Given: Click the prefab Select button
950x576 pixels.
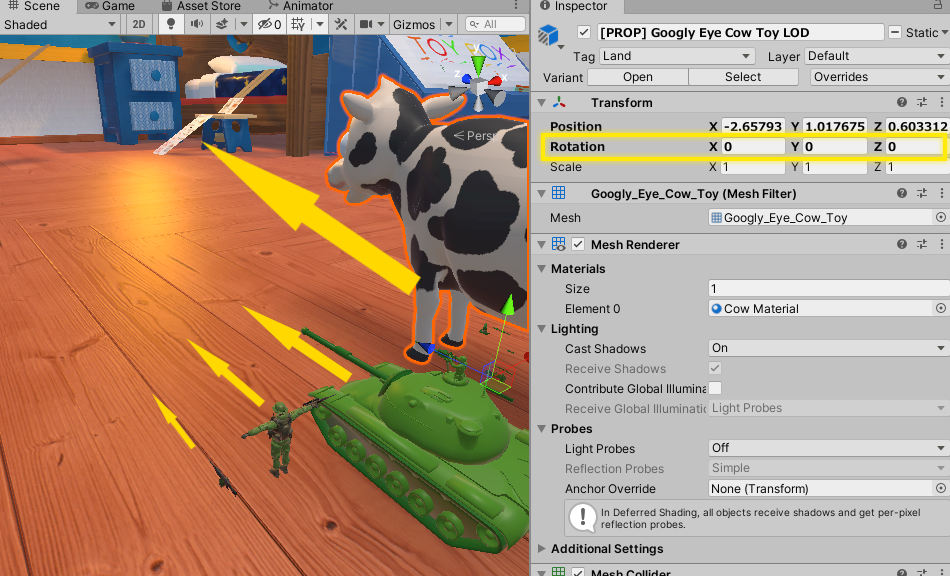Looking at the screenshot, I should (x=743, y=77).
